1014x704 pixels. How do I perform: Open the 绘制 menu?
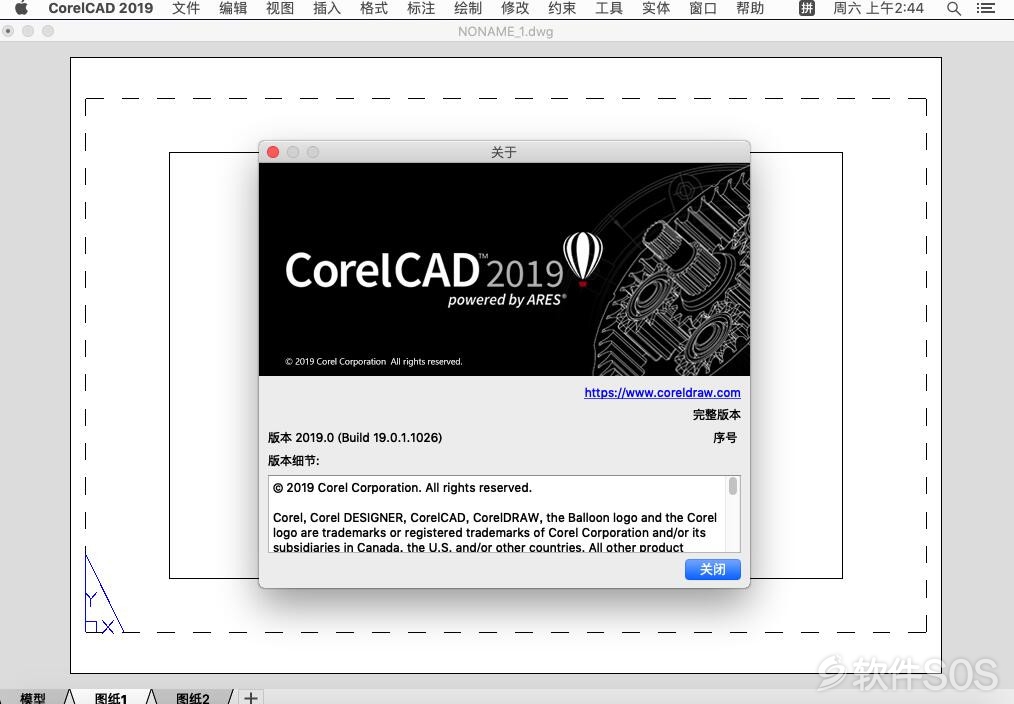pos(468,8)
